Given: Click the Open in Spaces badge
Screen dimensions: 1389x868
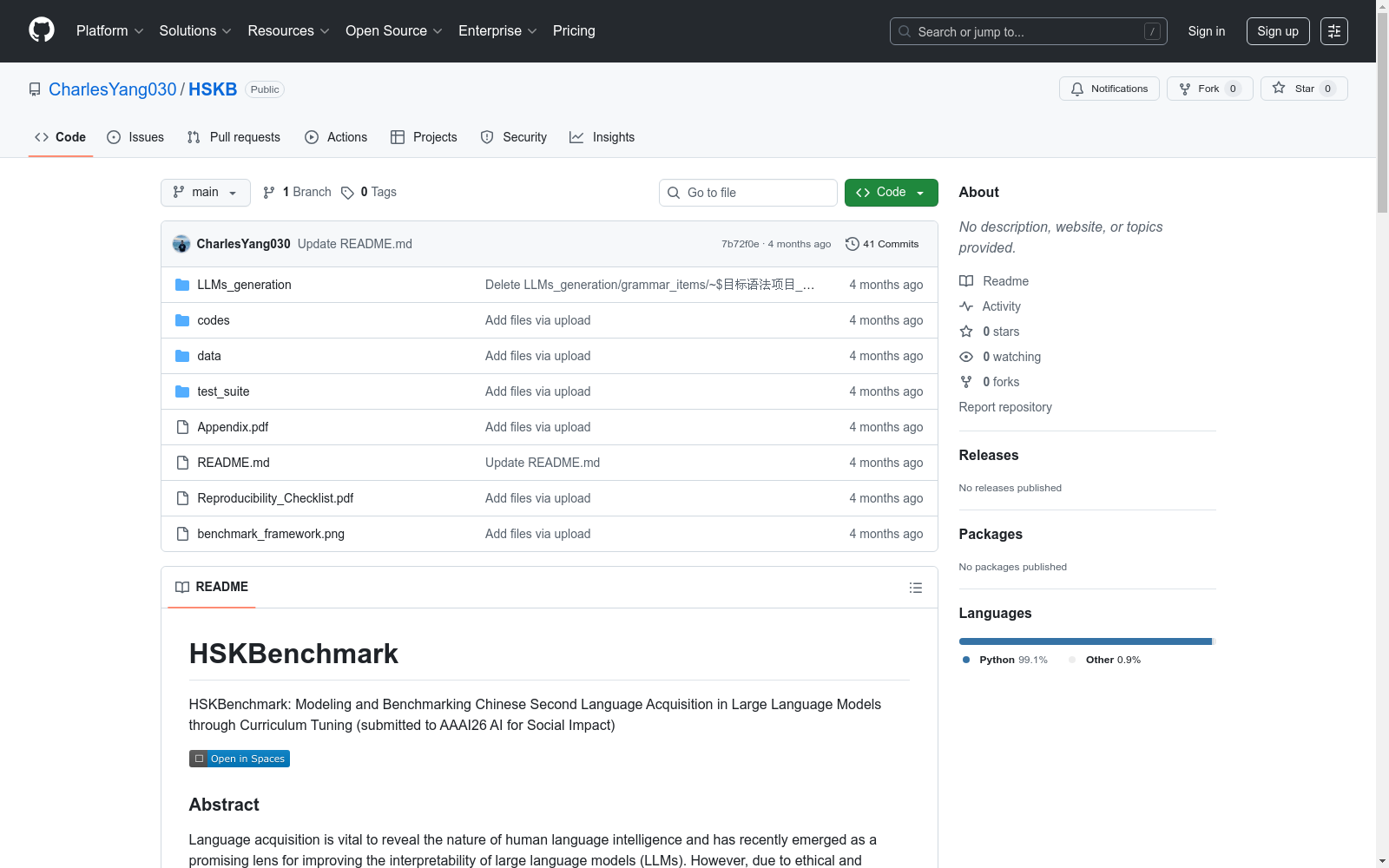Looking at the screenshot, I should pyautogui.click(x=240, y=759).
